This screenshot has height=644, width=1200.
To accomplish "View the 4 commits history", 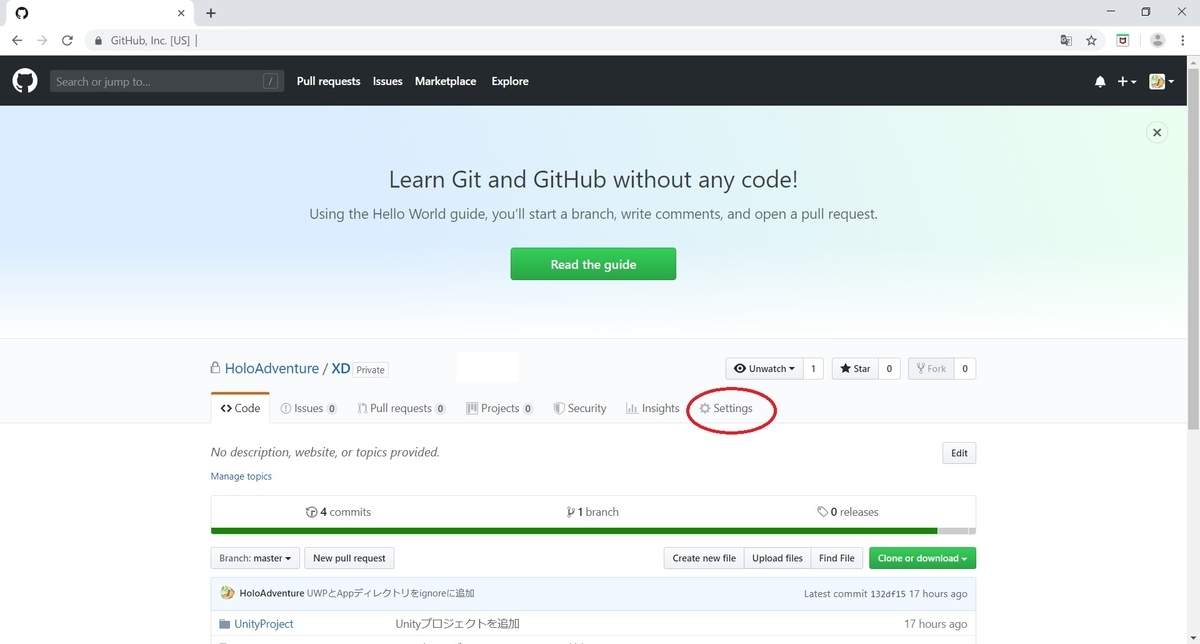I will pos(338,512).
